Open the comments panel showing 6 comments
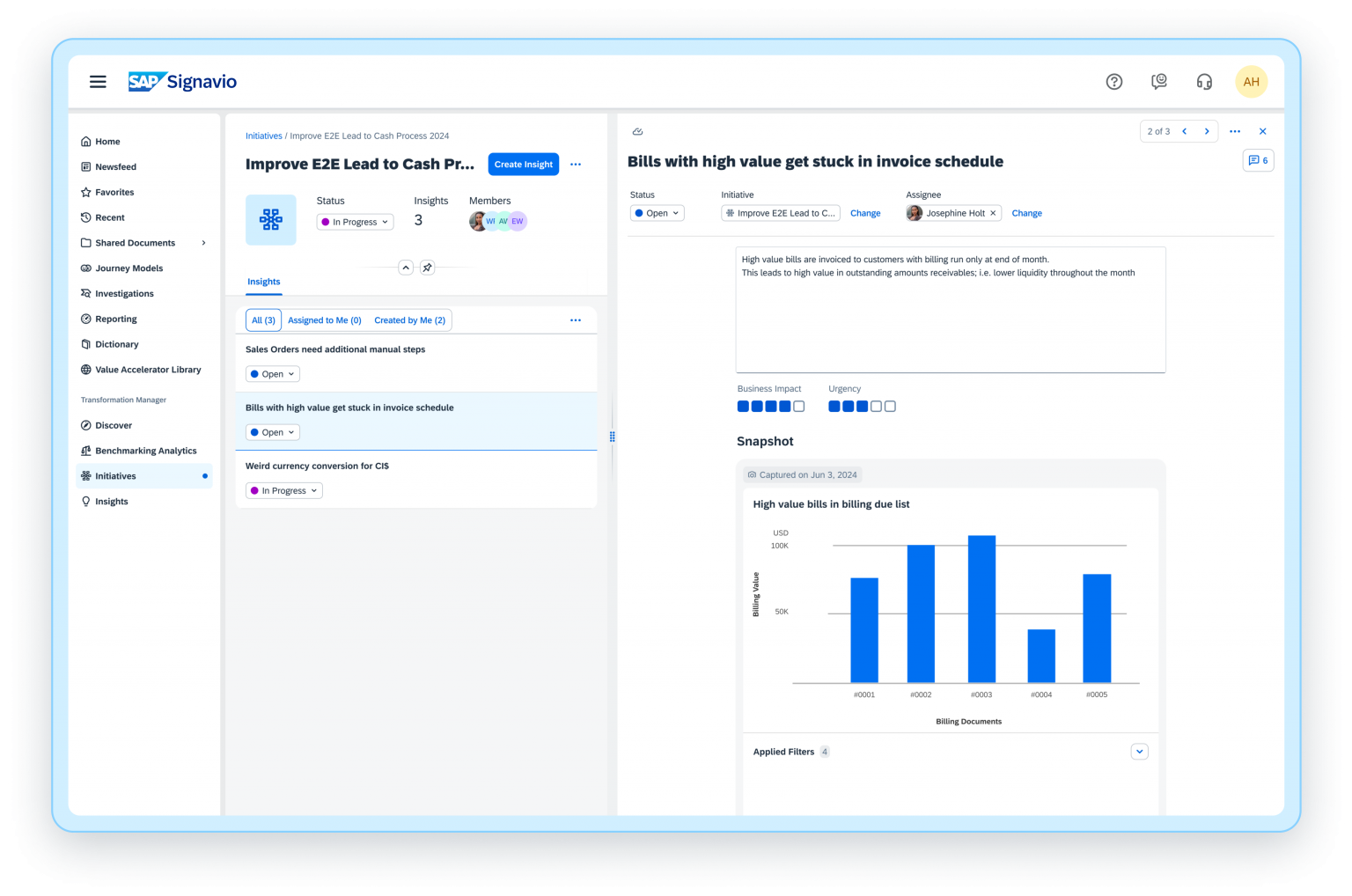 pyautogui.click(x=1258, y=160)
